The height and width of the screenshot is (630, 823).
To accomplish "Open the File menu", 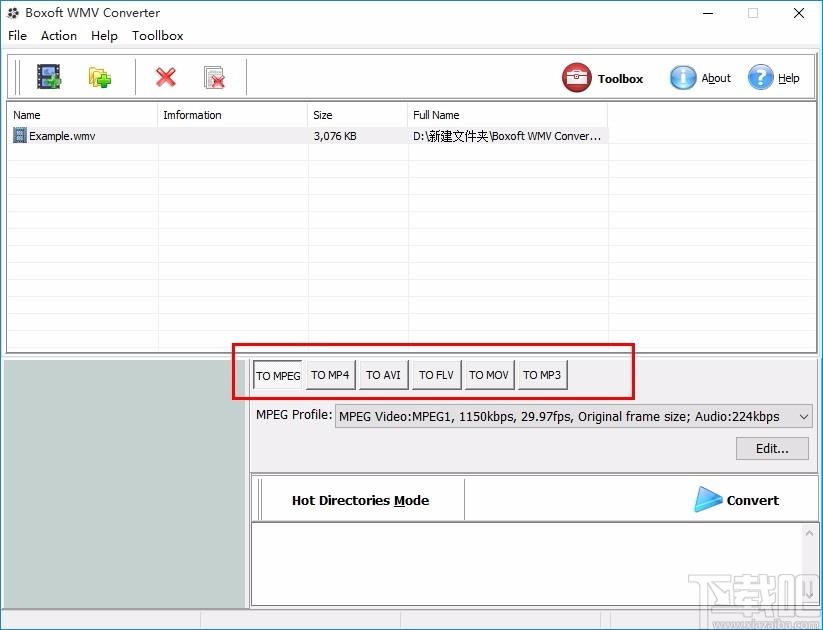I will [x=17, y=36].
